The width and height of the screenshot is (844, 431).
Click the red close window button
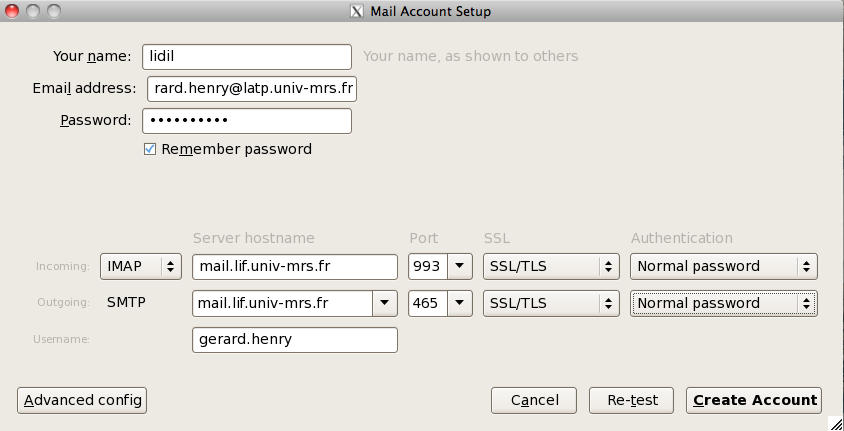(x=12, y=11)
